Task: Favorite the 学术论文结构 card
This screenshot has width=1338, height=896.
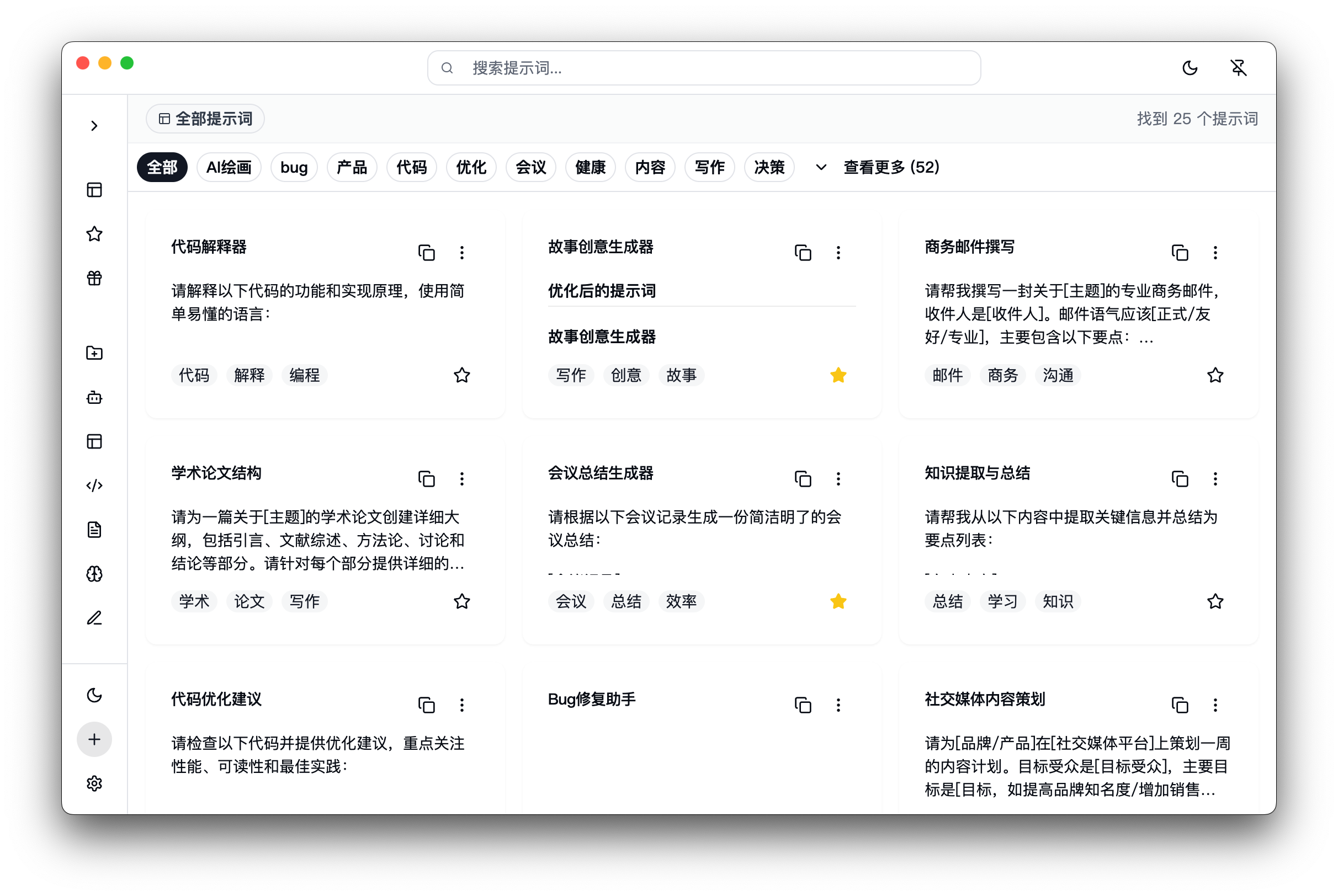Action: pyautogui.click(x=462, y=602)
